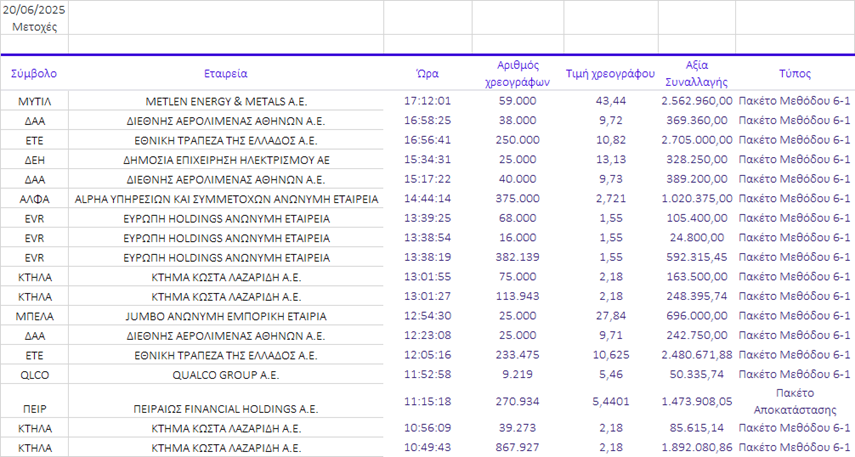Select ALPHA ΥΠΗΡΕΣΙΩΝ ΚΑΙ ΣΥΜΜΕΤΟΧΩΝ company cell
Screen dimensions: 855x457
226,199
